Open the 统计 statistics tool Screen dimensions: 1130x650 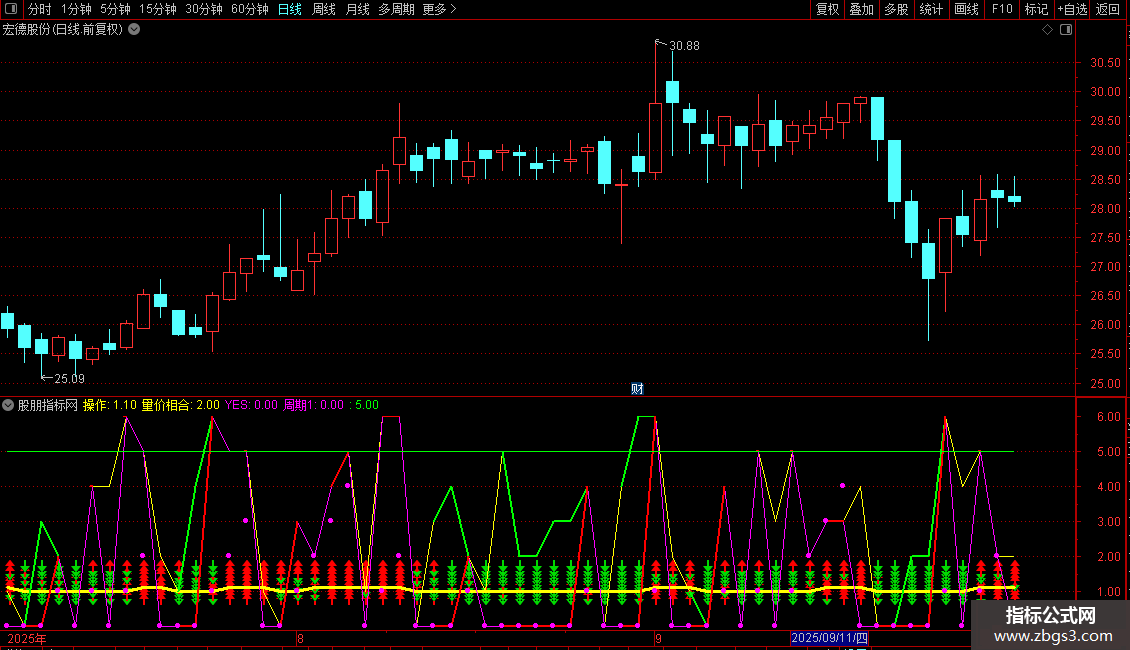tap(931, 9)
